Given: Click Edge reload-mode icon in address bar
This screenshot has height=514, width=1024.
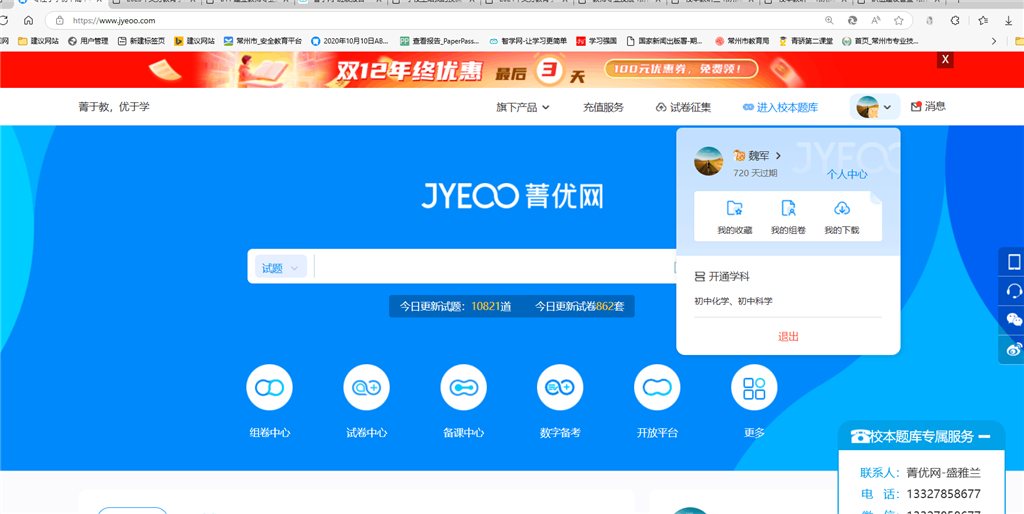Looking at the screenshot, I should pyautogui.click(x=852, y=20).
